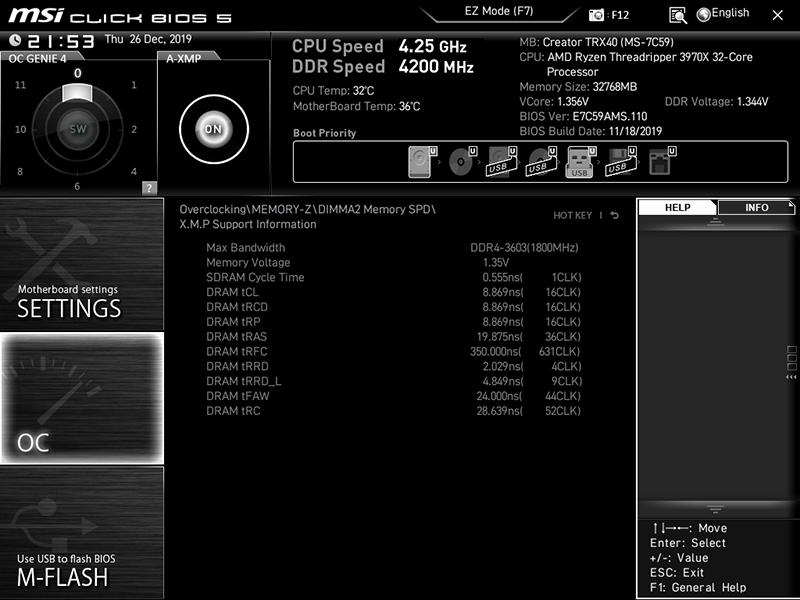The width and height of the screenshot is (800, 600).
Task: Select the DRAM tRCD row
Action: tap(393, 307)
